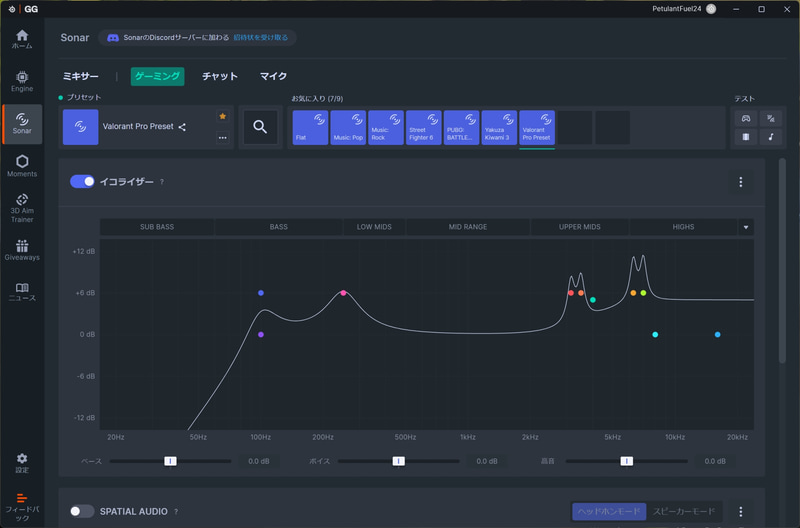
Task: Click the user avatar next to PetulantFuel24
Action: (x=711, y=9)
